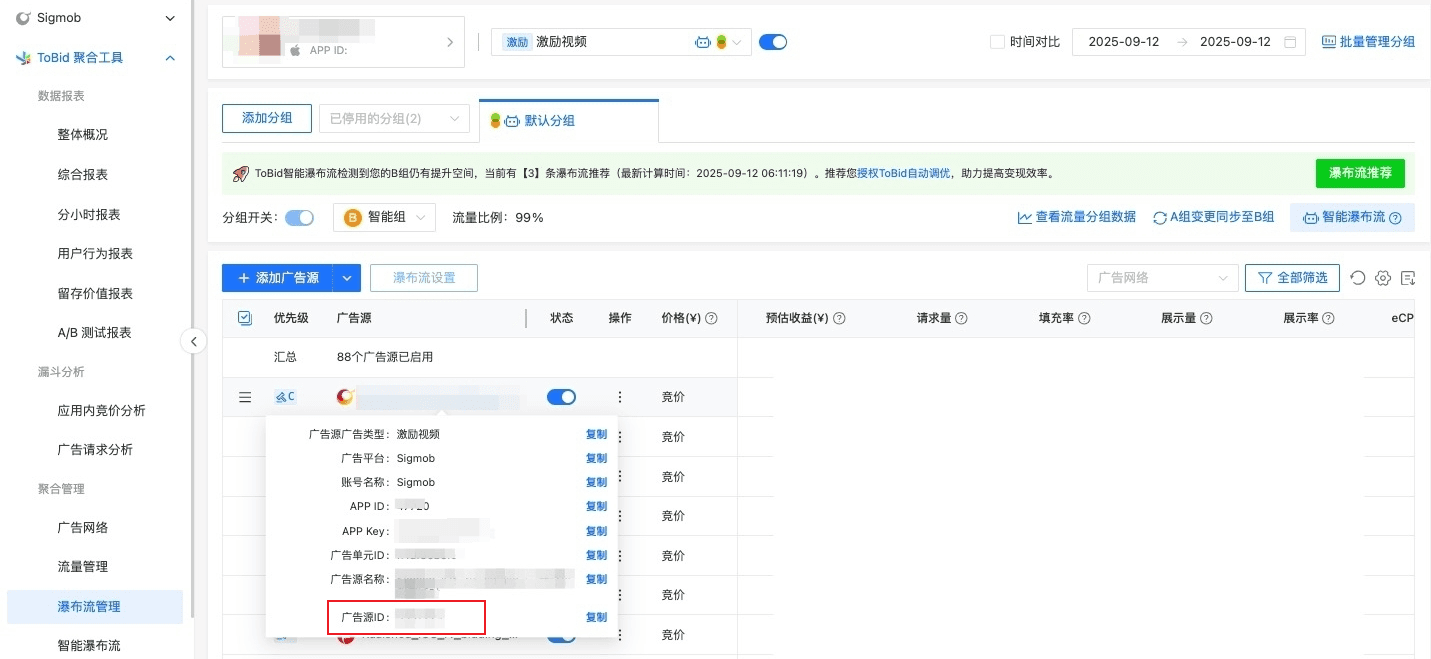Screen dimensions: 1431x659
Task: Open the app selector arrow
Action: 450,42
